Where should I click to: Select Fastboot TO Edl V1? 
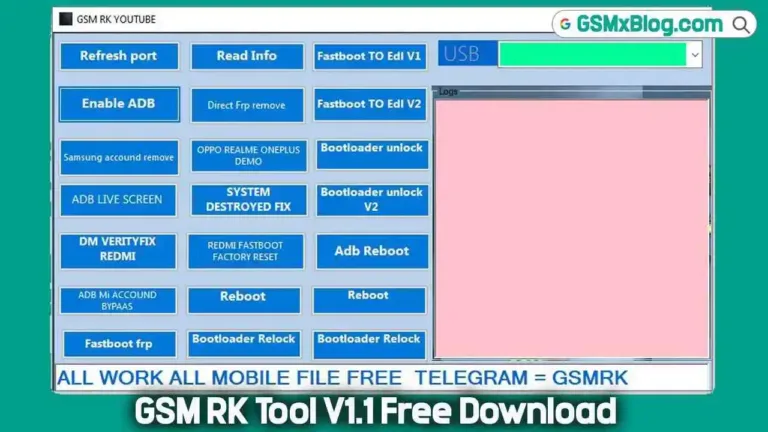(x=369, y=56)
